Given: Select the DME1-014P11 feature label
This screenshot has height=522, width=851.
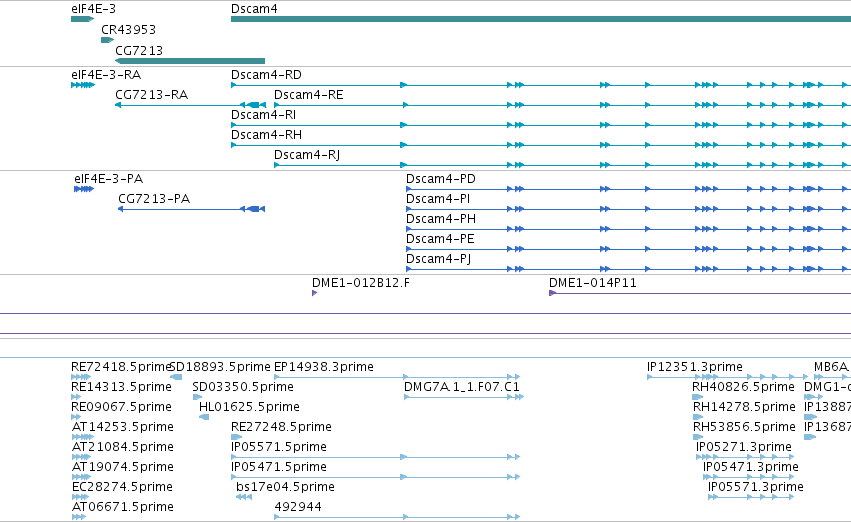Looking at the screenshot, I should 593,283.
